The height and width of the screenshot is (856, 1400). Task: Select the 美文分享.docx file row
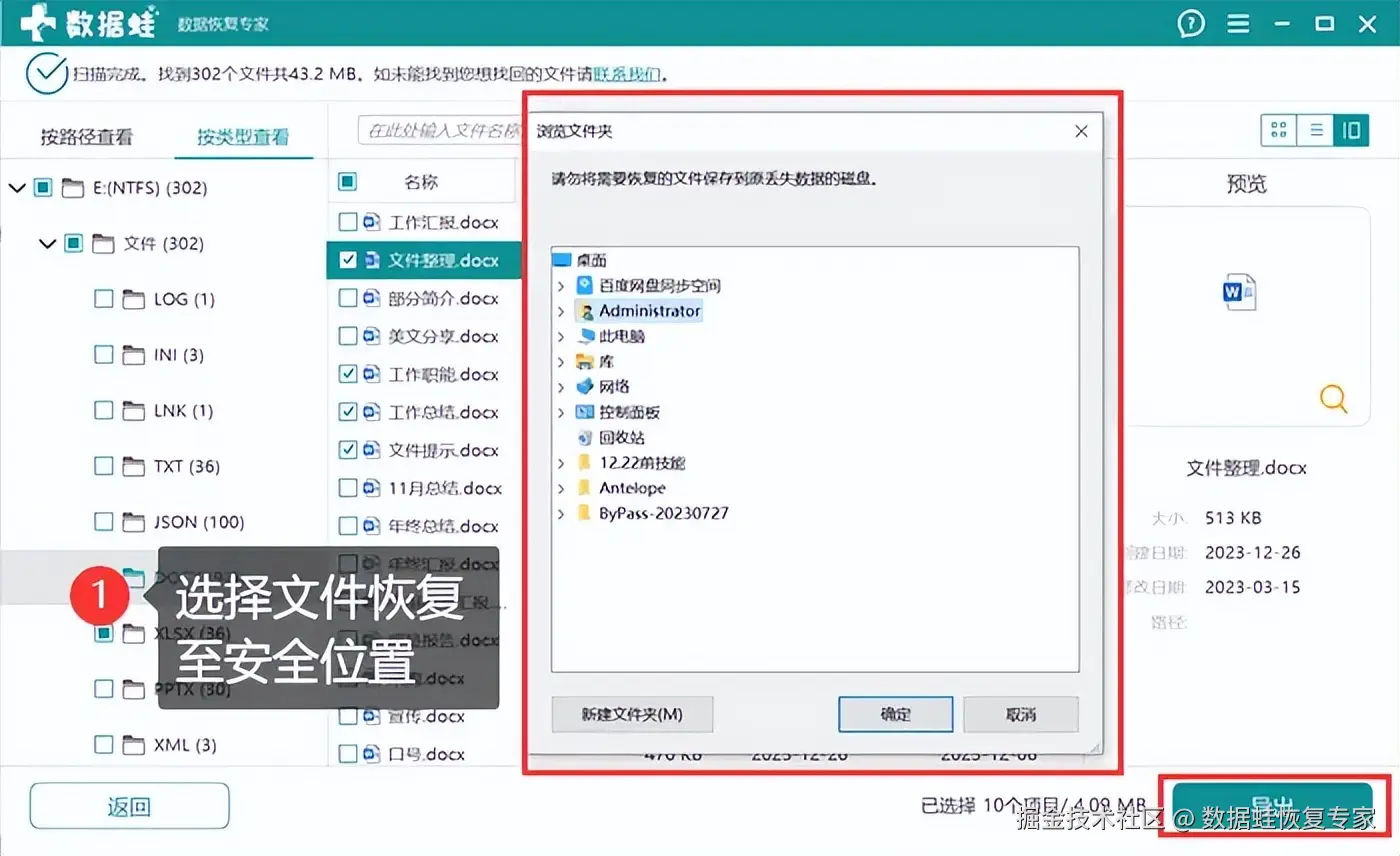(x=424, y=336)
